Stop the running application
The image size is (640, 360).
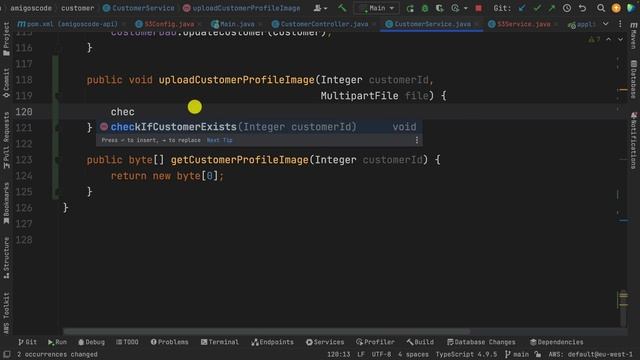(478, 8)
